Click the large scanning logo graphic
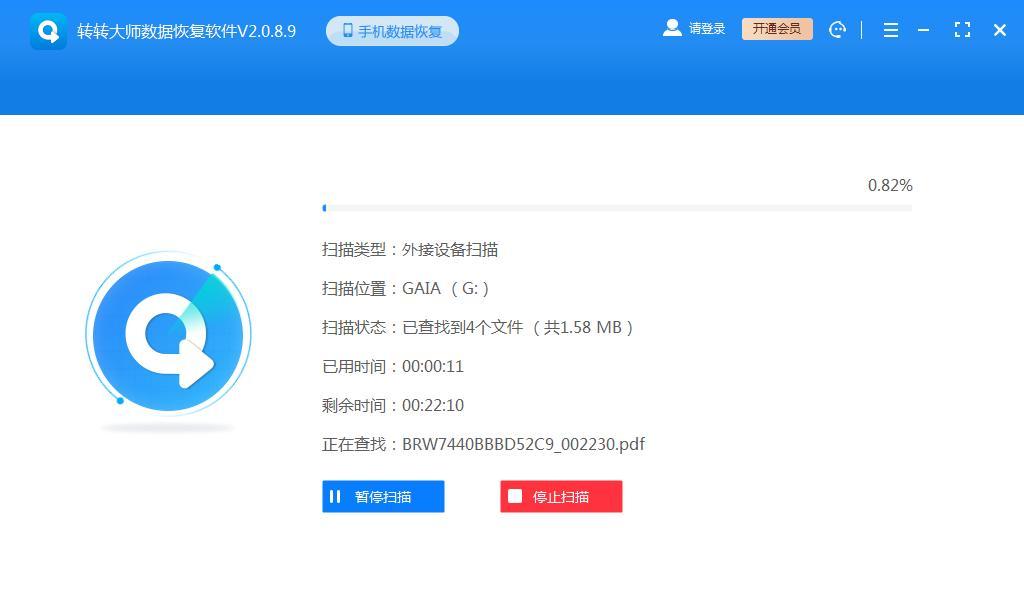The width and height of the screenshot is (1024, 614). (168, 335)
